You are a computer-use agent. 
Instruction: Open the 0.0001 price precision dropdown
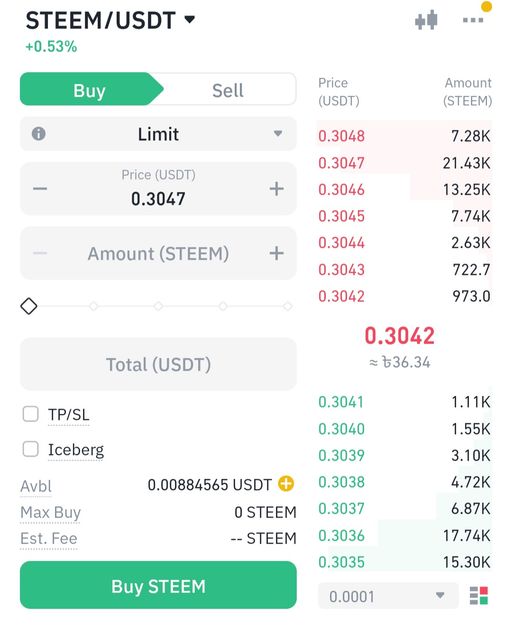387,596
